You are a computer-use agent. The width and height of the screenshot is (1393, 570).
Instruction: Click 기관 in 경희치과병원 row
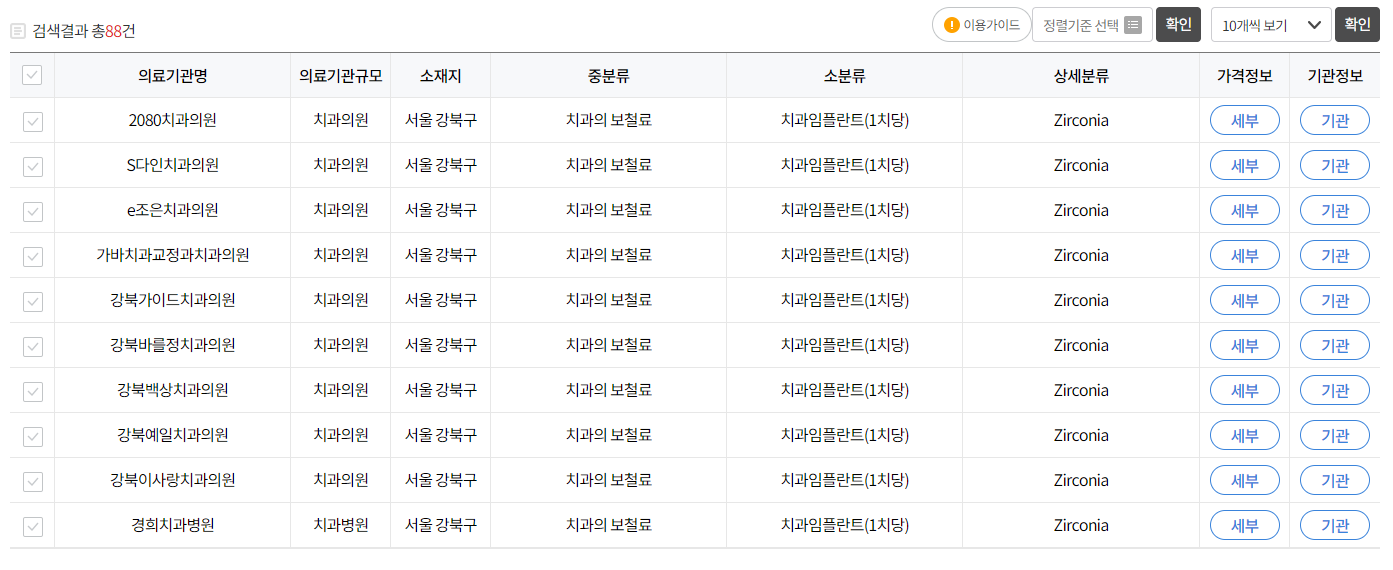tap(1335, 526)
